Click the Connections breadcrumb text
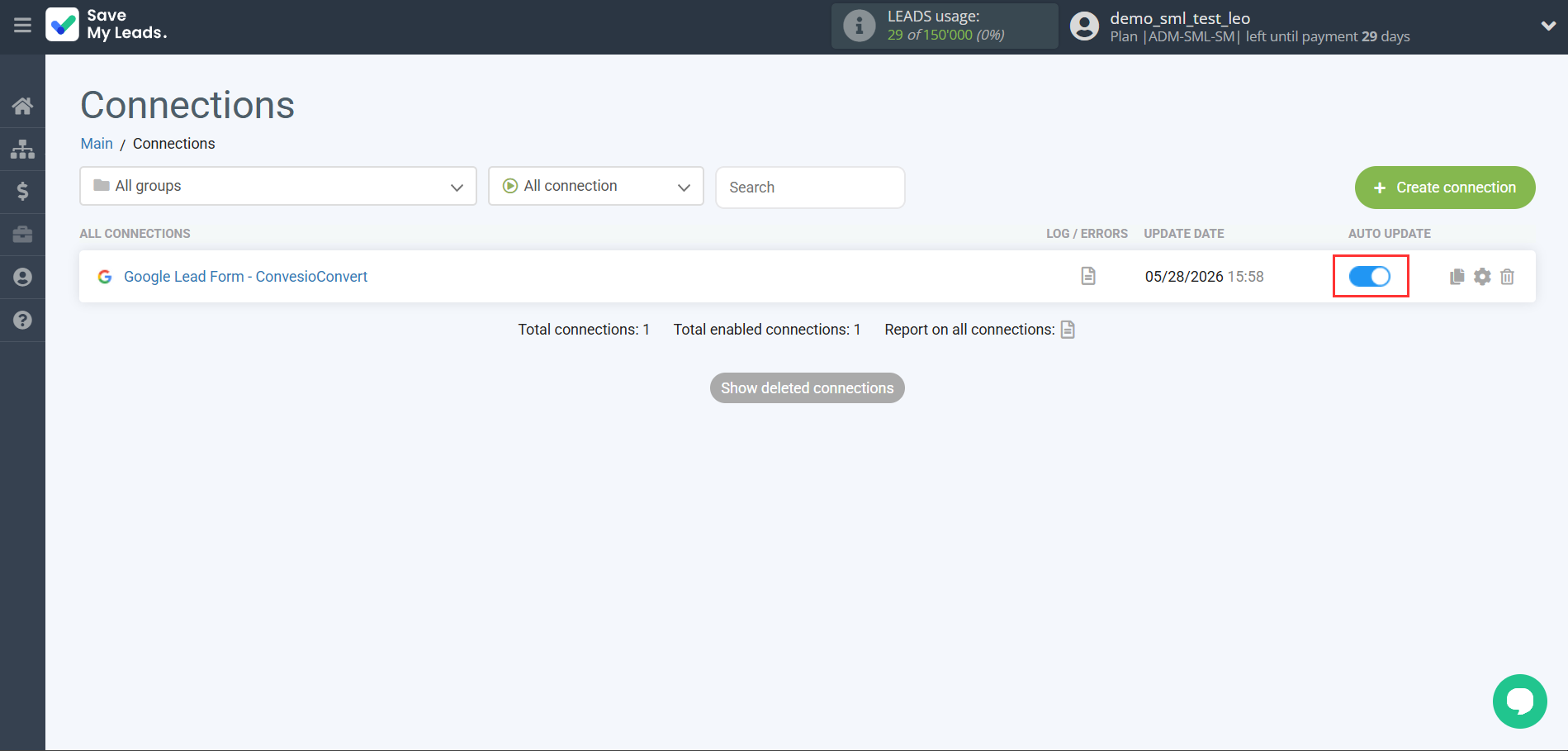Screen dimensions: 1568x751 (174, 144)
